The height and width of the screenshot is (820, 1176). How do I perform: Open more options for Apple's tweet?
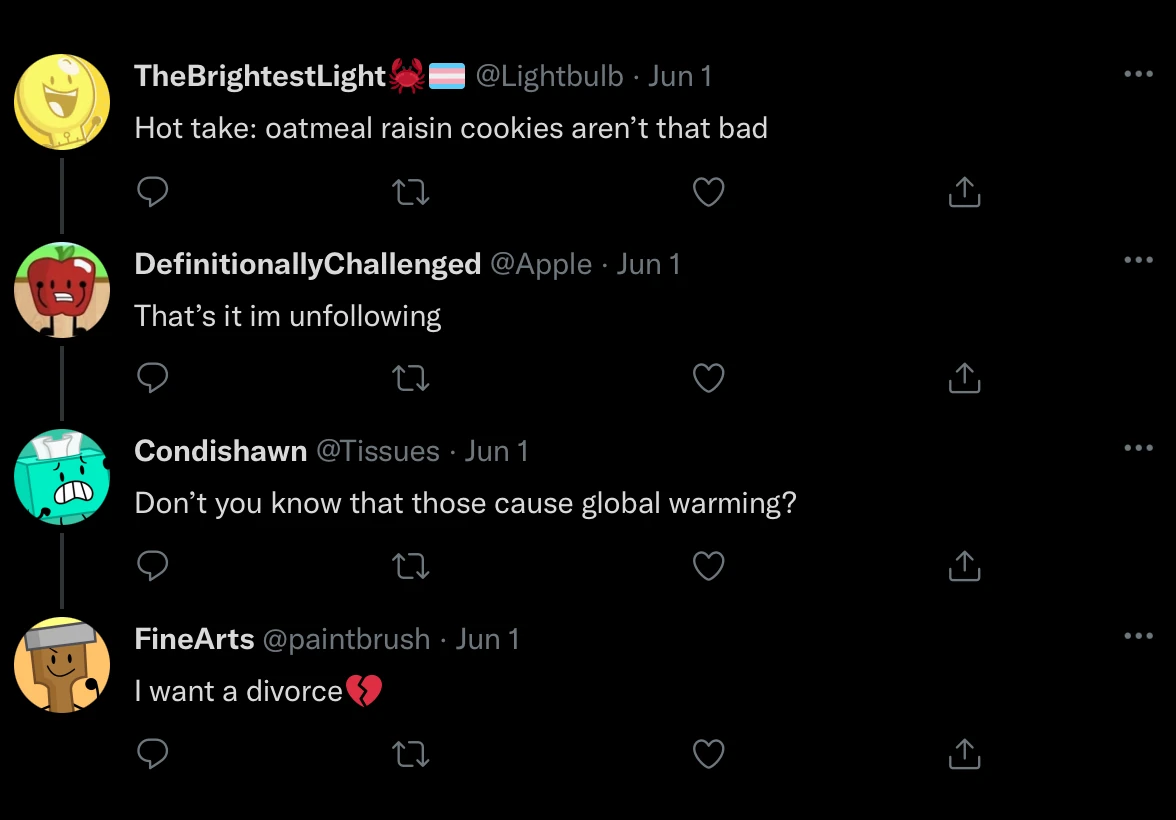pyautogui.click(x=1138, y=260)
